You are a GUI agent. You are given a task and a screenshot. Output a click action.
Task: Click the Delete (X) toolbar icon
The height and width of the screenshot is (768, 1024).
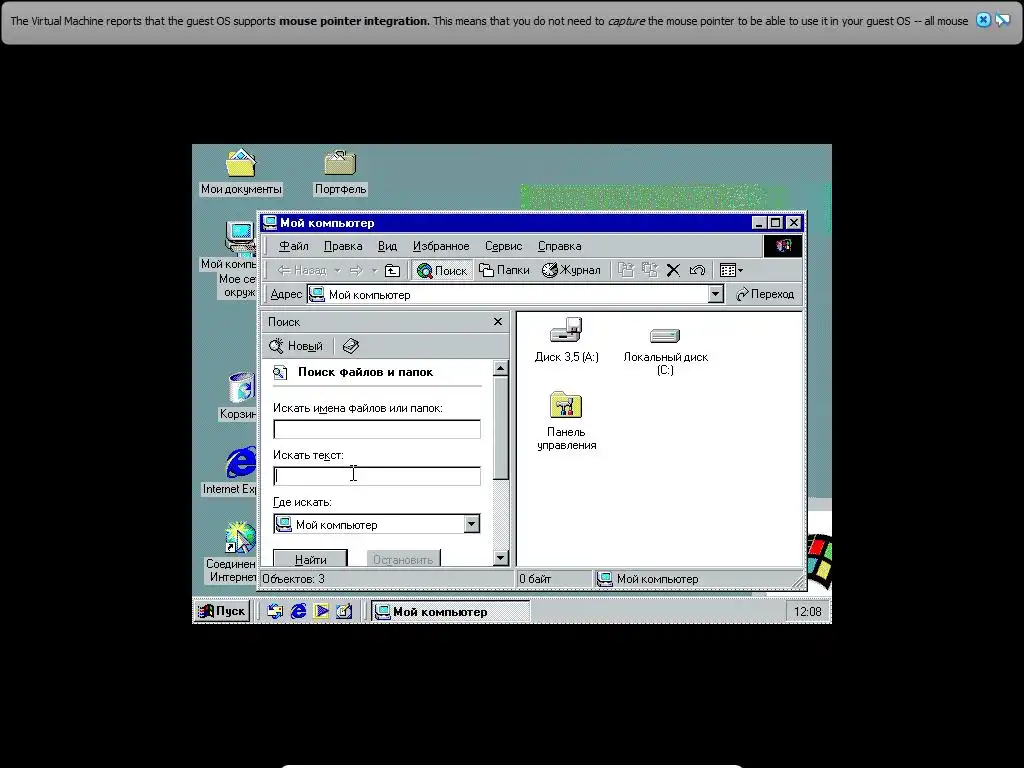pyautogui.click(x=673, y=270)
